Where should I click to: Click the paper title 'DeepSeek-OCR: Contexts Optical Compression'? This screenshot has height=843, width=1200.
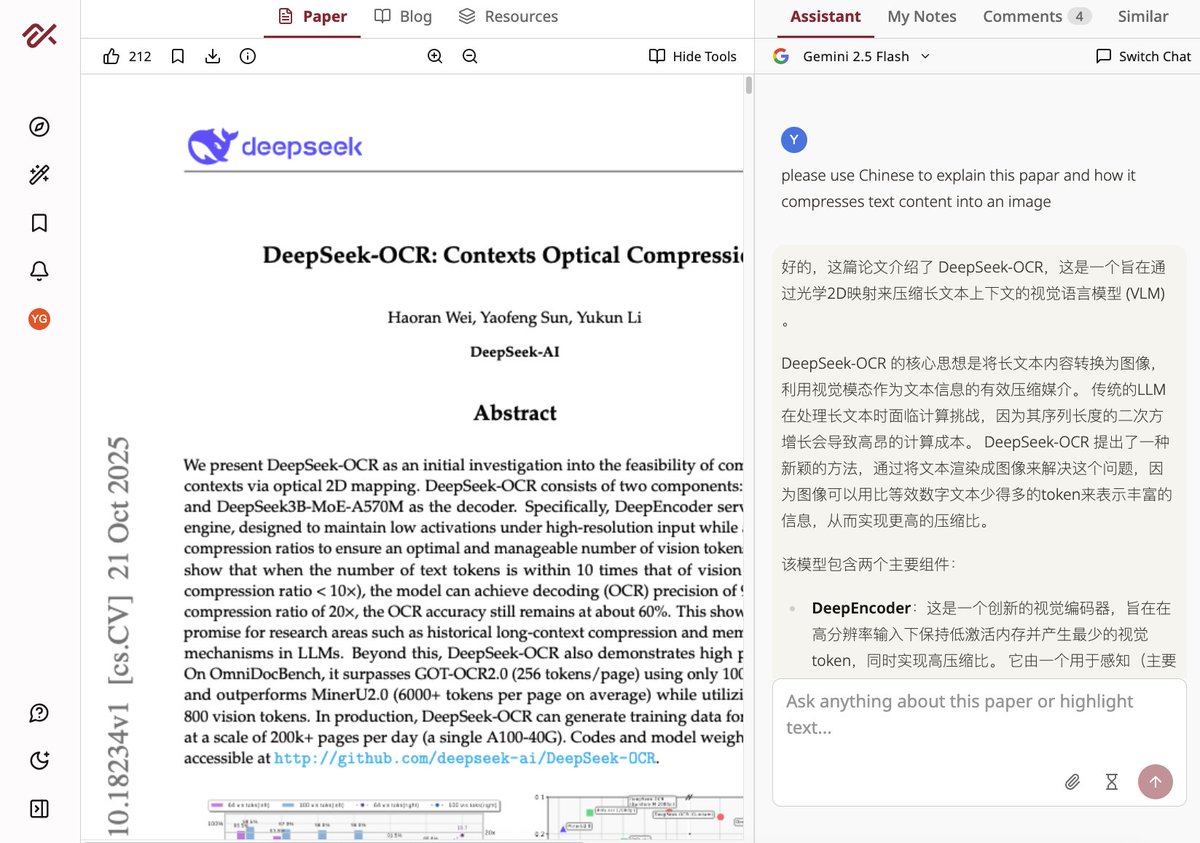coord(503,255)
